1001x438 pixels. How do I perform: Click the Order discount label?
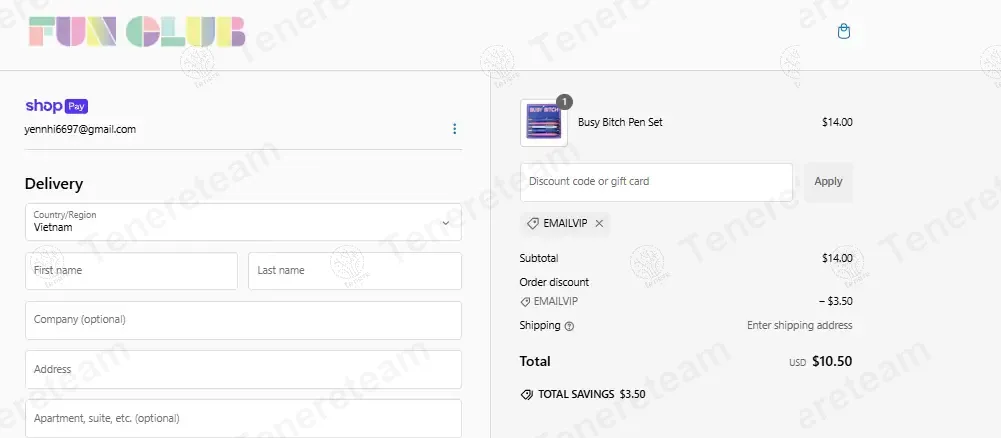click(554, 282)
